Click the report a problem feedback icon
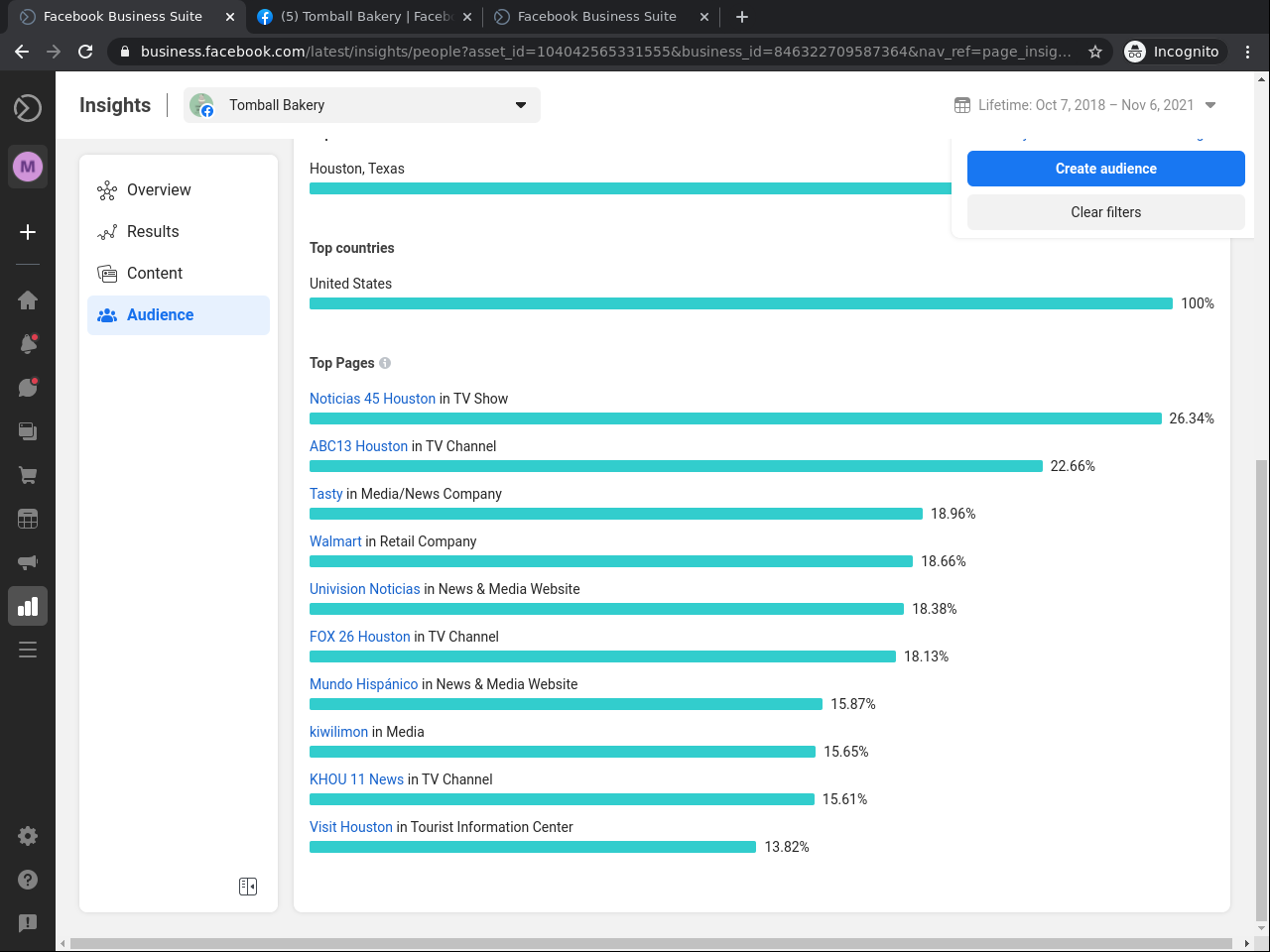Viewport: 1270px width, 952px height. point(28,923)
